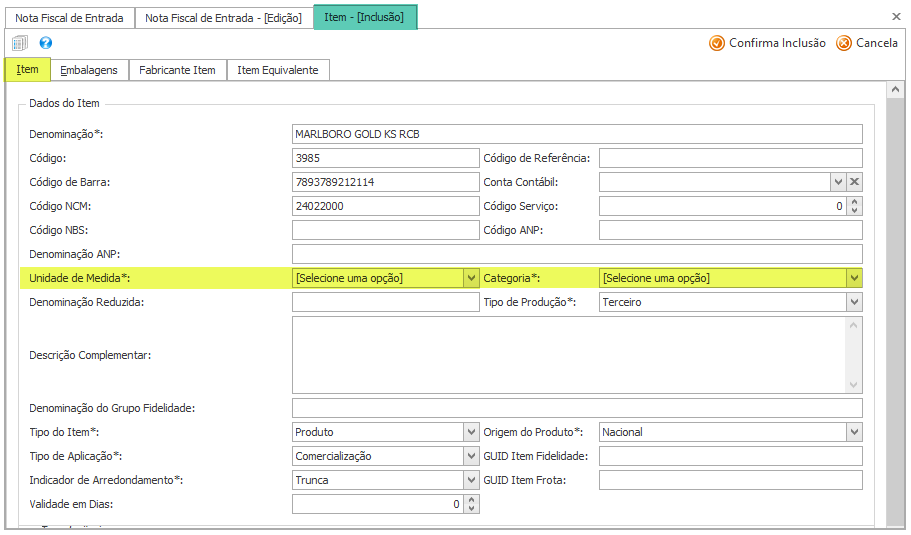The width and height of the screenshot is (911, 535).
Task: Go to Nota Fiscal de Entrada - [Edição] tab
Action: click(x=223, y=18)
